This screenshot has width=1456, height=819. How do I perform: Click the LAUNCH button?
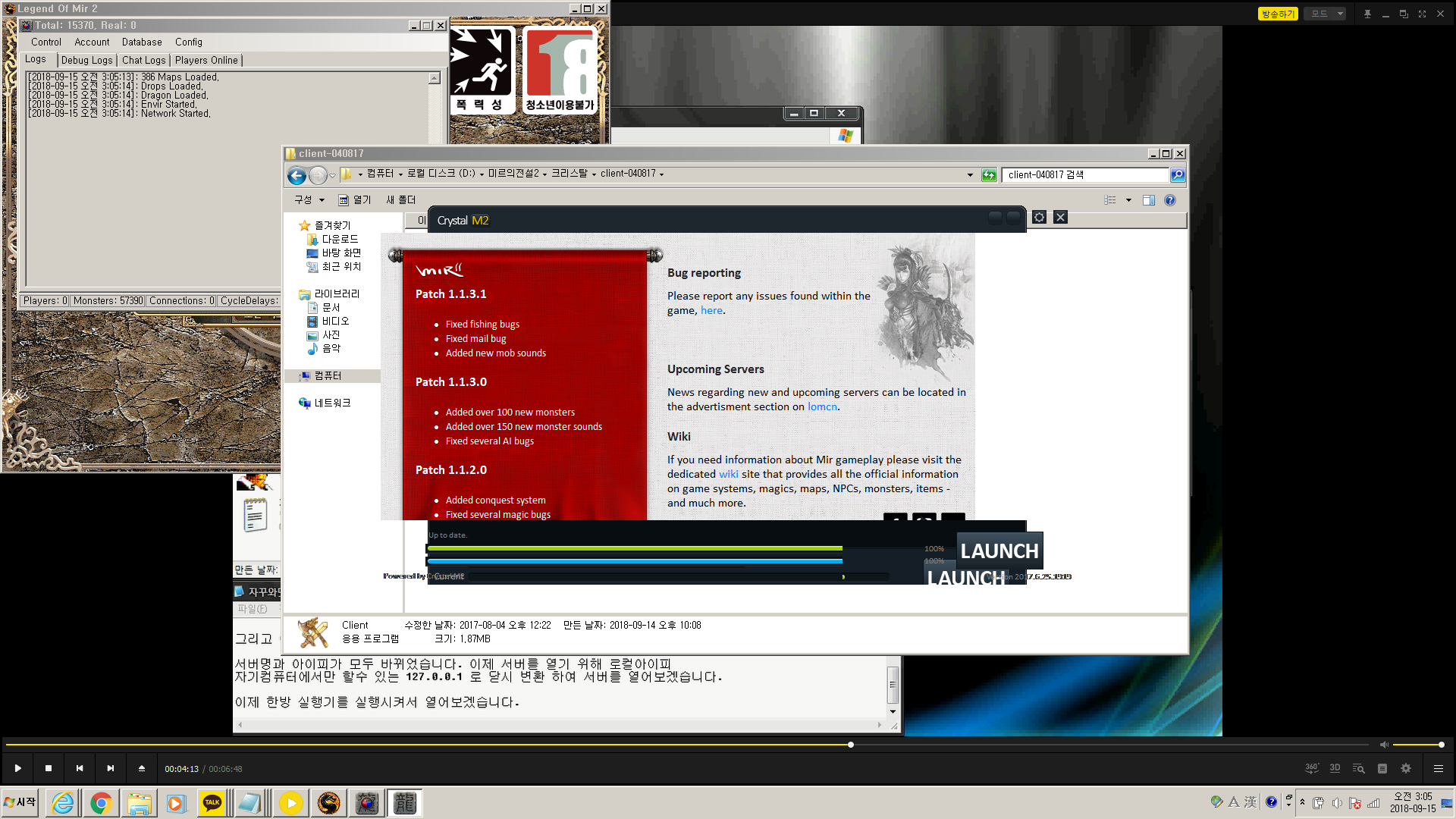click(x=999, y=551)
